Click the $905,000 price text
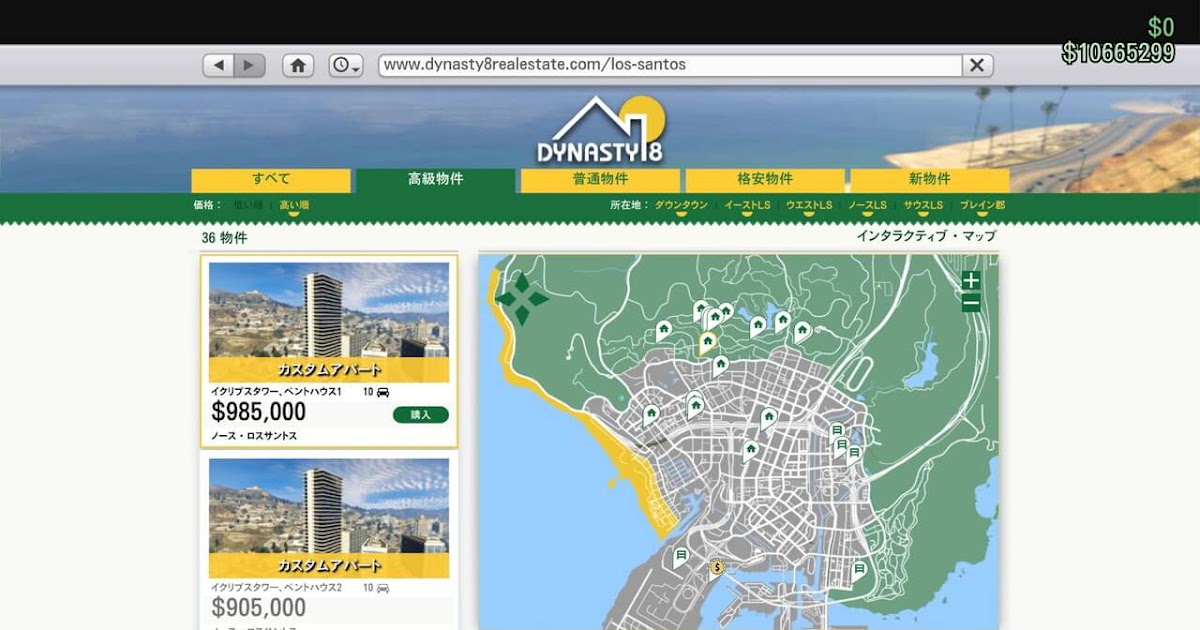This screenshot has height=630, width=1200. tap(259, 608)
